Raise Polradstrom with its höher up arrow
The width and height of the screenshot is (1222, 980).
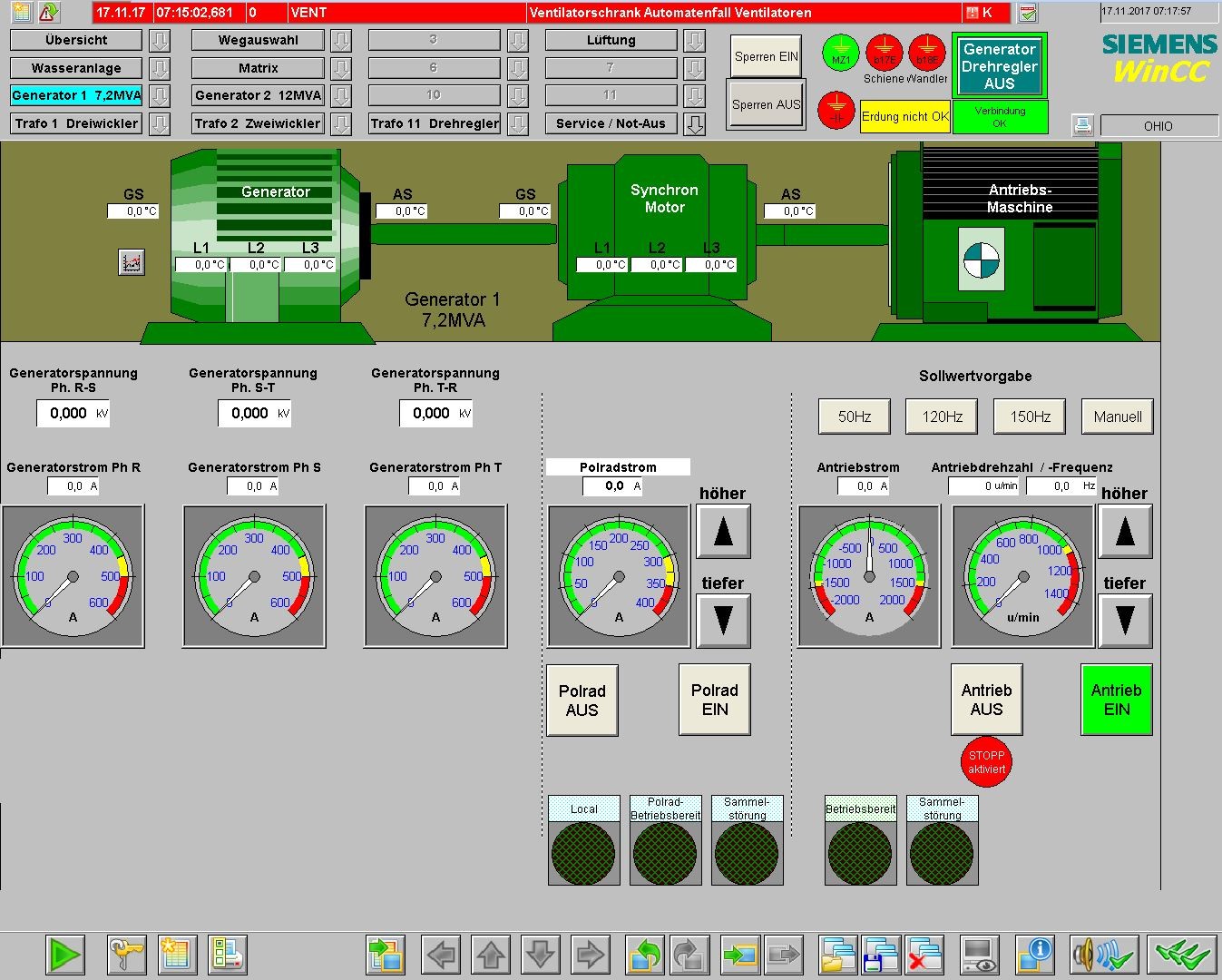pyautogui.click(x=723, y=532)
